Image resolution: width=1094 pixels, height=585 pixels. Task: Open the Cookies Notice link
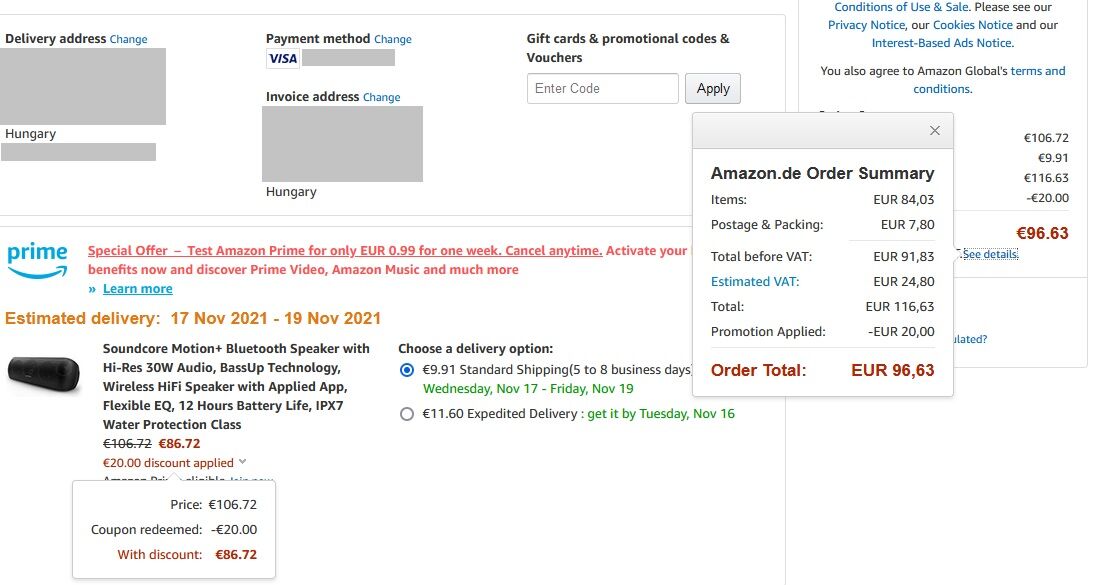973,25
